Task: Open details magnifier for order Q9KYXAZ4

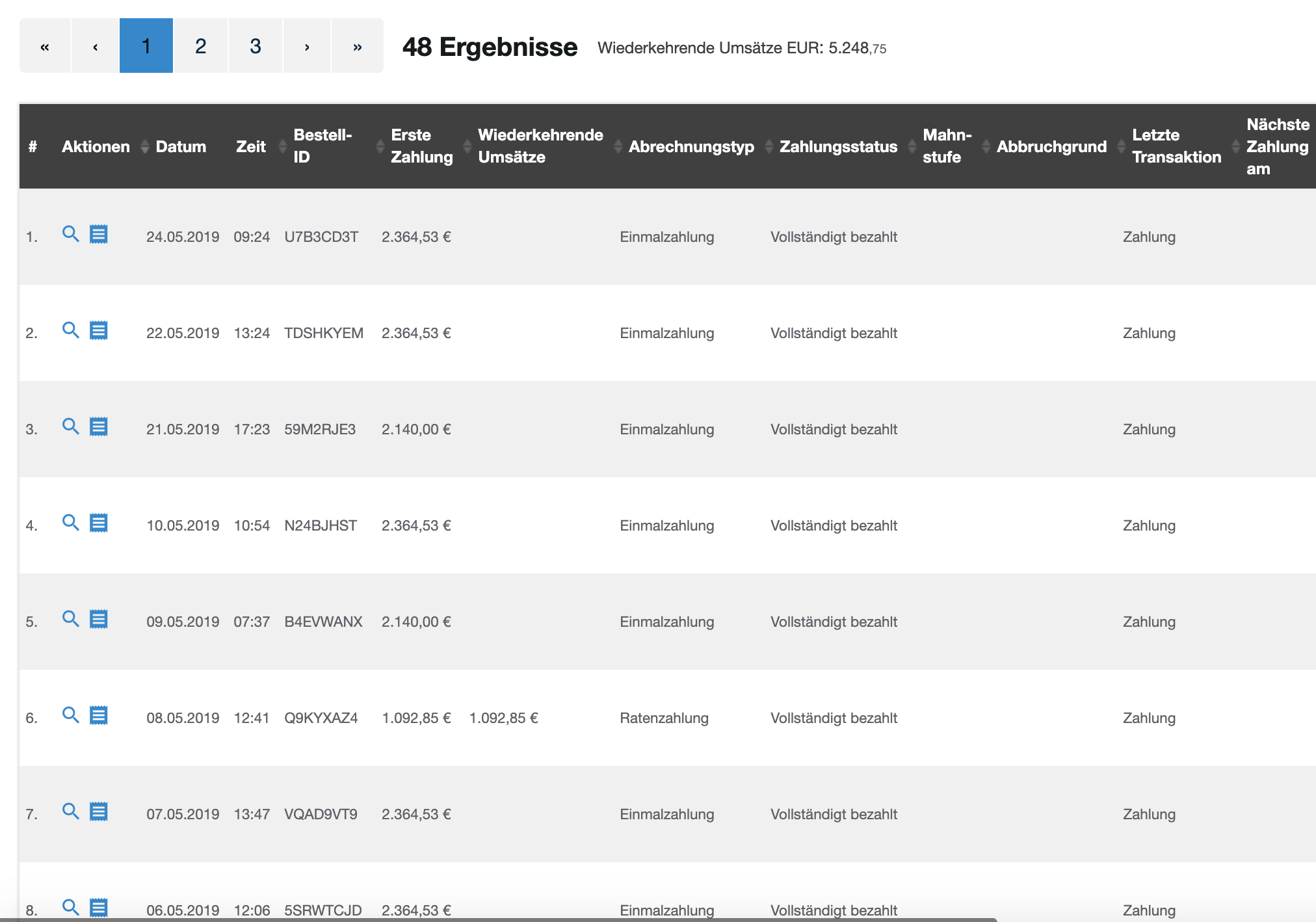Action: 70,715
